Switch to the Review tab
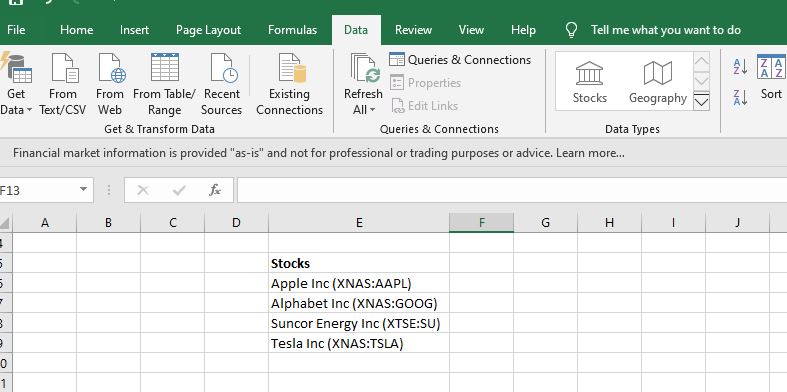Viewport: 787px width, 392px height. click(413, 30)
